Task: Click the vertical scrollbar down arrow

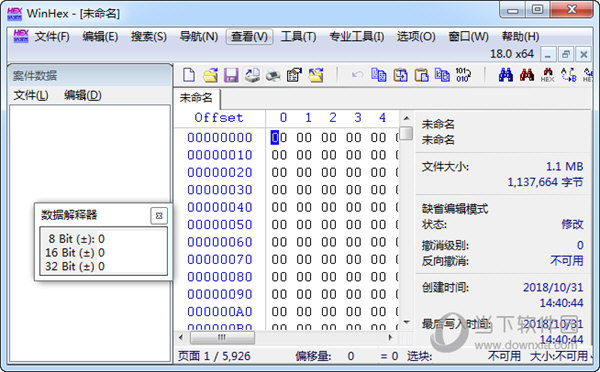Action: tap(406, 322)
